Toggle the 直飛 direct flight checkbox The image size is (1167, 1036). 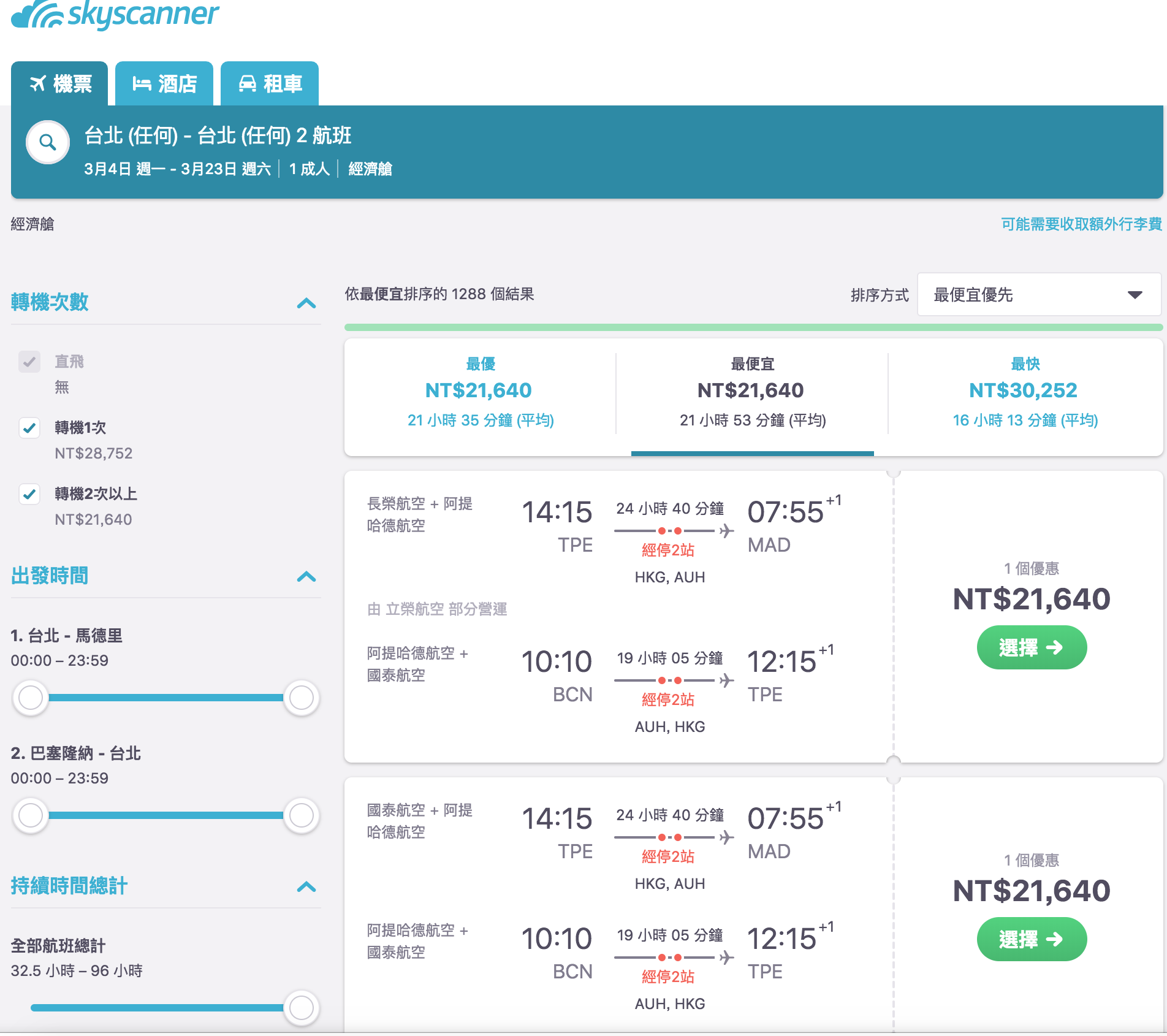pos(29,362)
